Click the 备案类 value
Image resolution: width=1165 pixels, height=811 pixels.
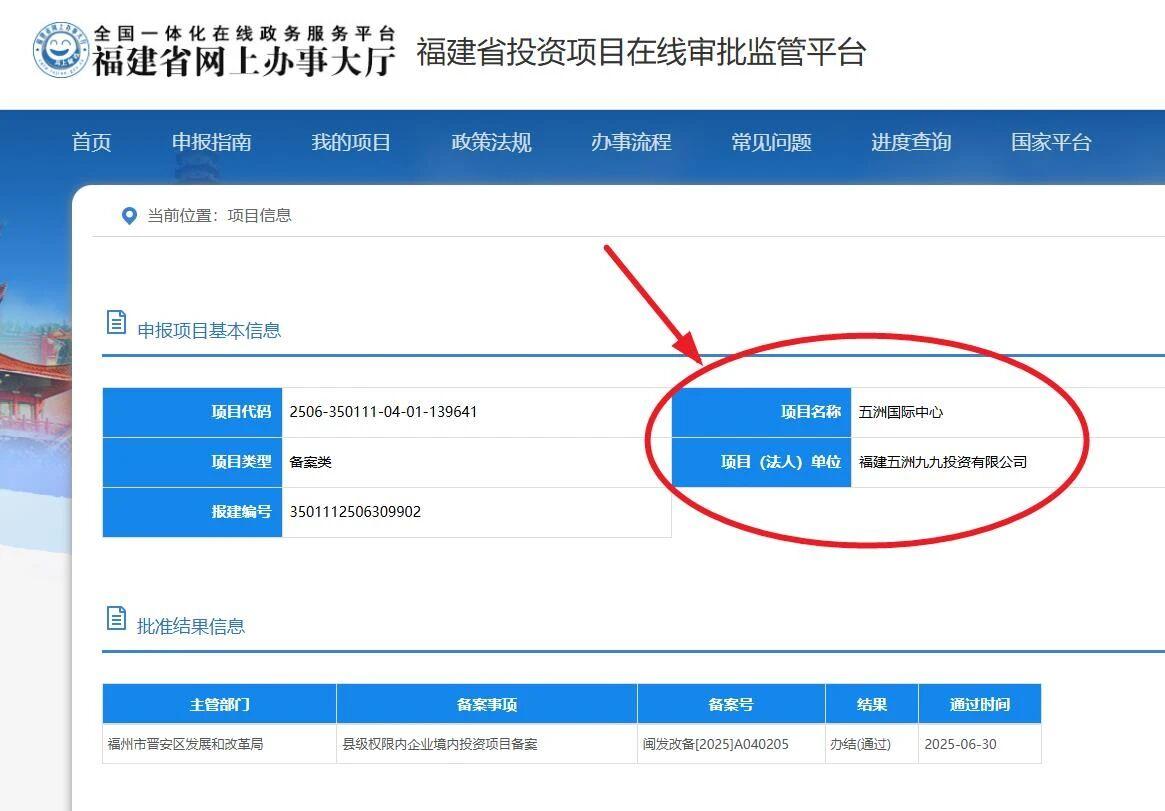311,462
